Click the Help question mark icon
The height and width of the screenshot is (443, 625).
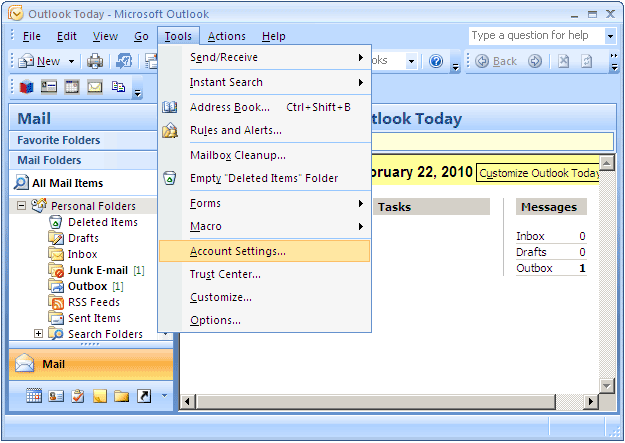point(436,61)
